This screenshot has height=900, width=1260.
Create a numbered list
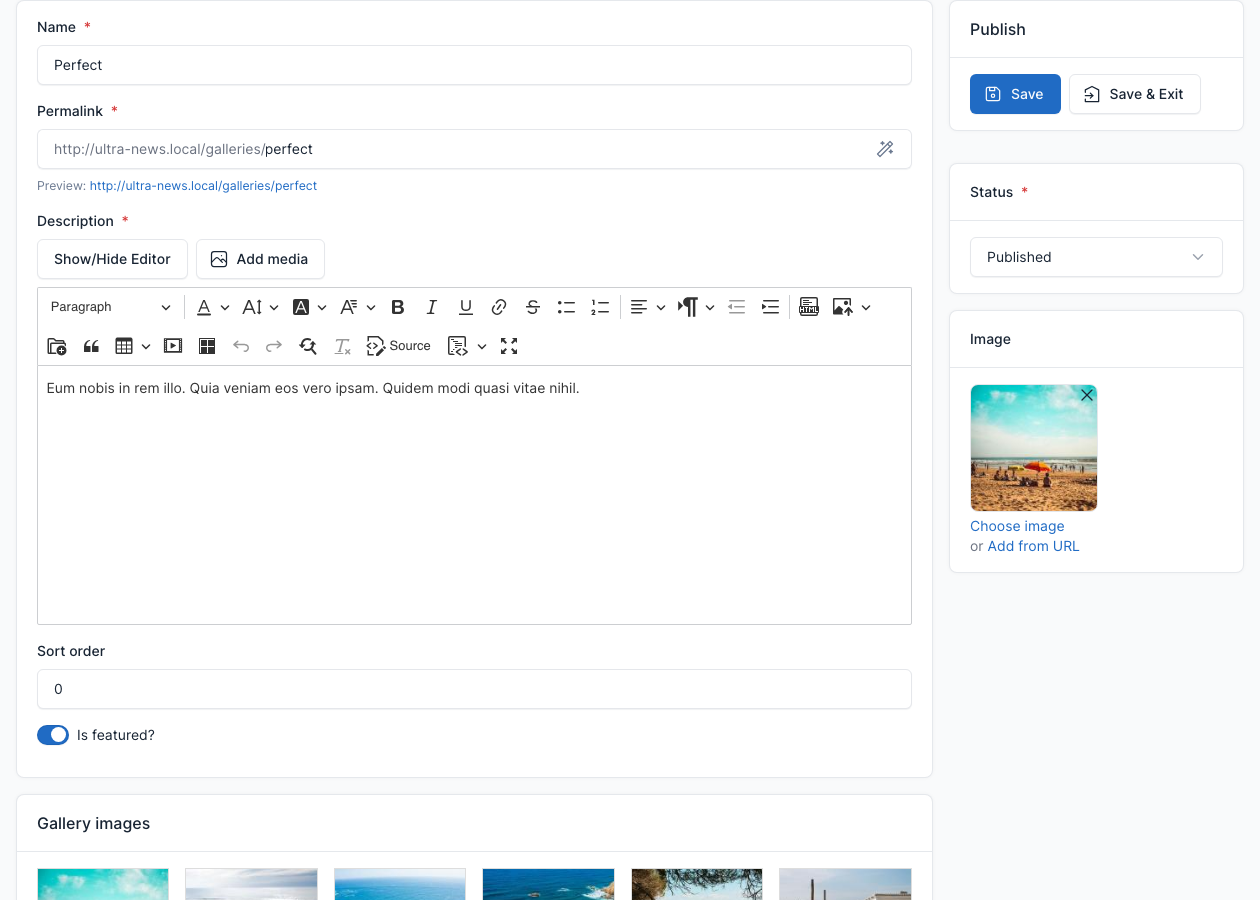[600, 307]
